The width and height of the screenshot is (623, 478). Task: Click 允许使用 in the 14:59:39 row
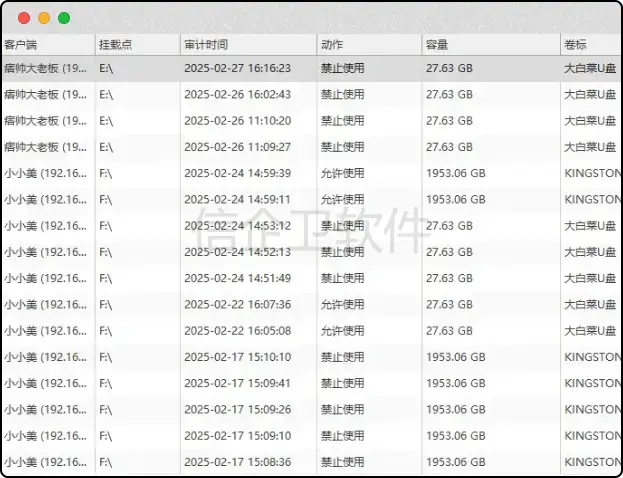[x=342, y=173]
